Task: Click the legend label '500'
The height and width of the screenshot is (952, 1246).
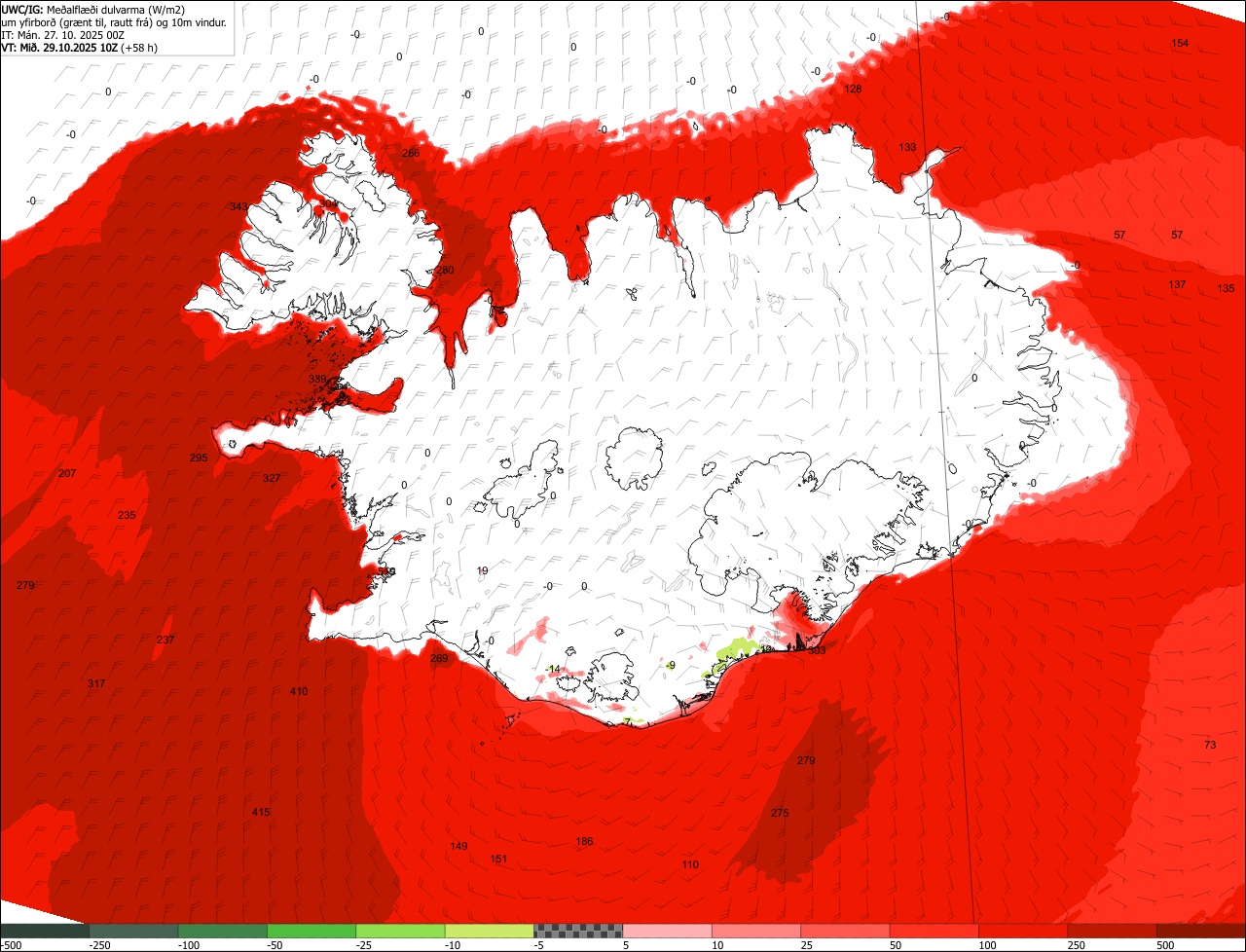Action: (1165, 945)
